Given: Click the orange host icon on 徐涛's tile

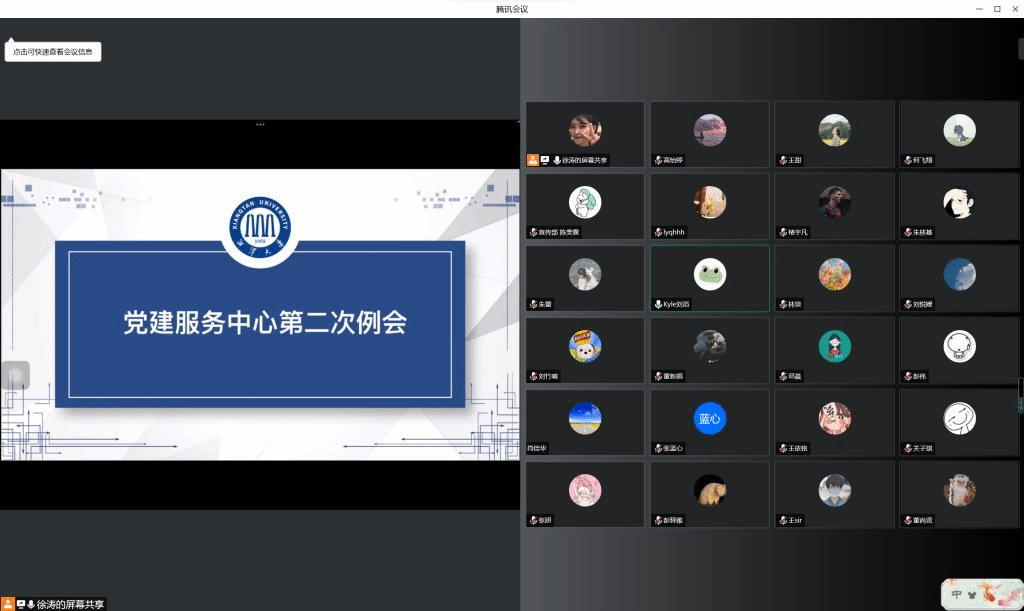Looking at the screenshot, I should [x=533, y=160].
